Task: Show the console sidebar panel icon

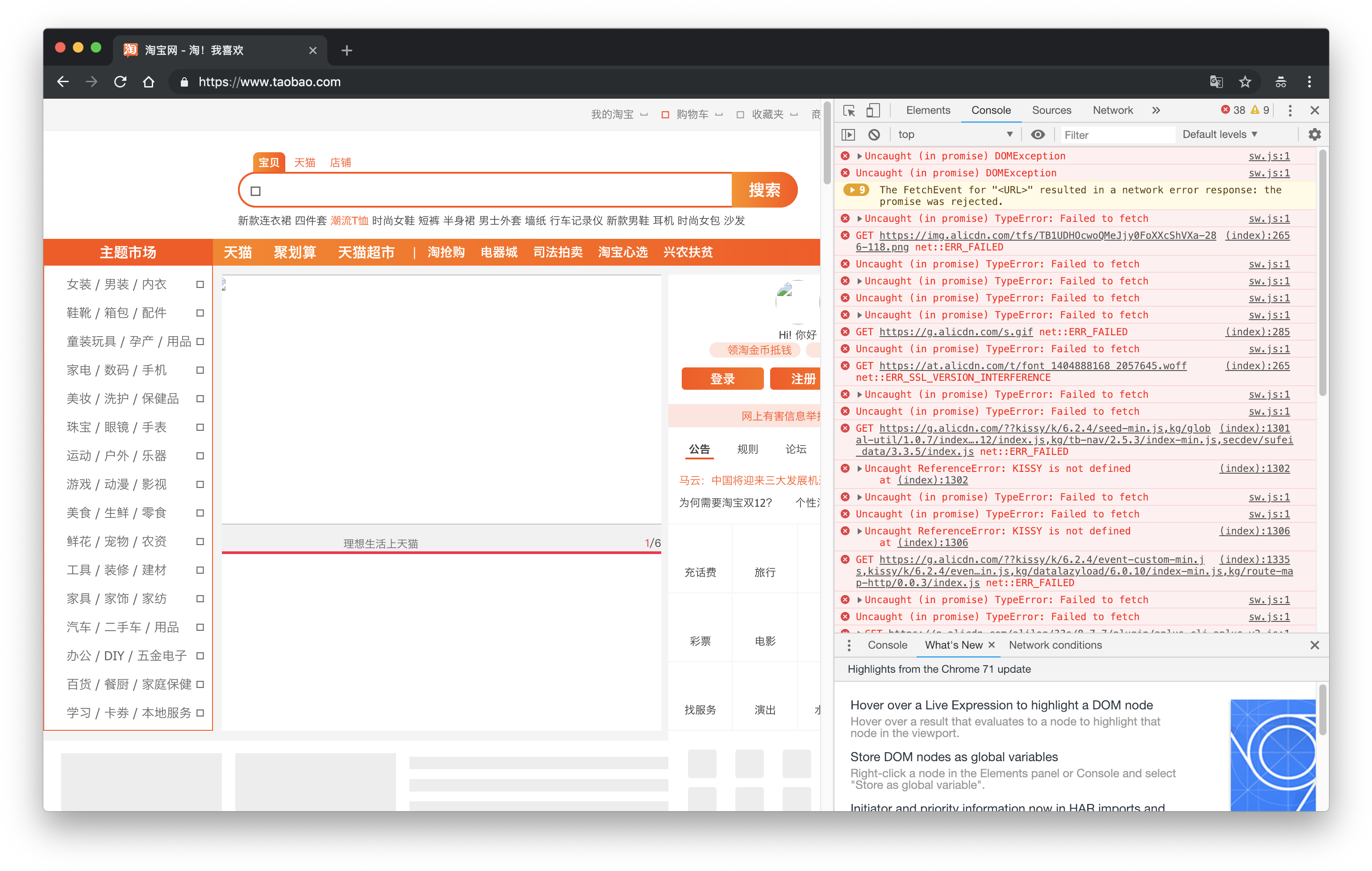Action: [x=848, y=135]
